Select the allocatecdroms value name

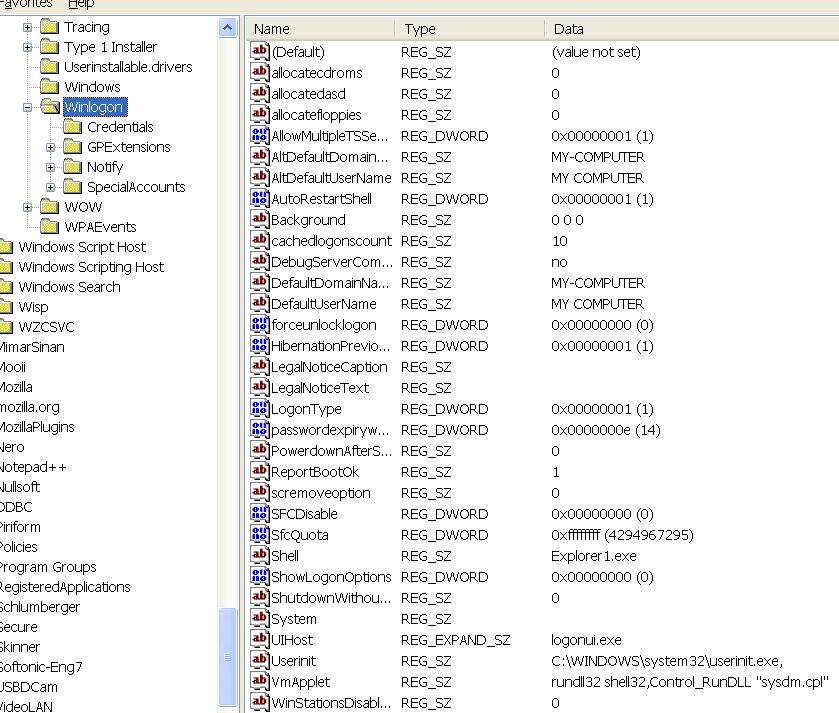point(317,73)
